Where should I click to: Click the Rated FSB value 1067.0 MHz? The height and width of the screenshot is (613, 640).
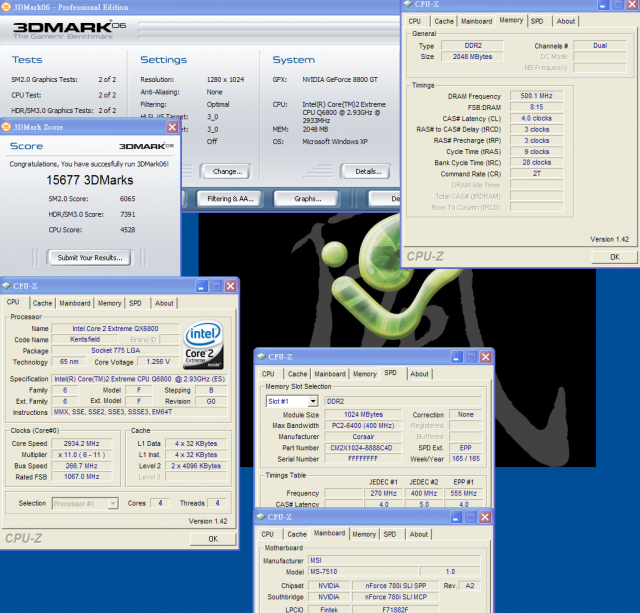point(82,477)
